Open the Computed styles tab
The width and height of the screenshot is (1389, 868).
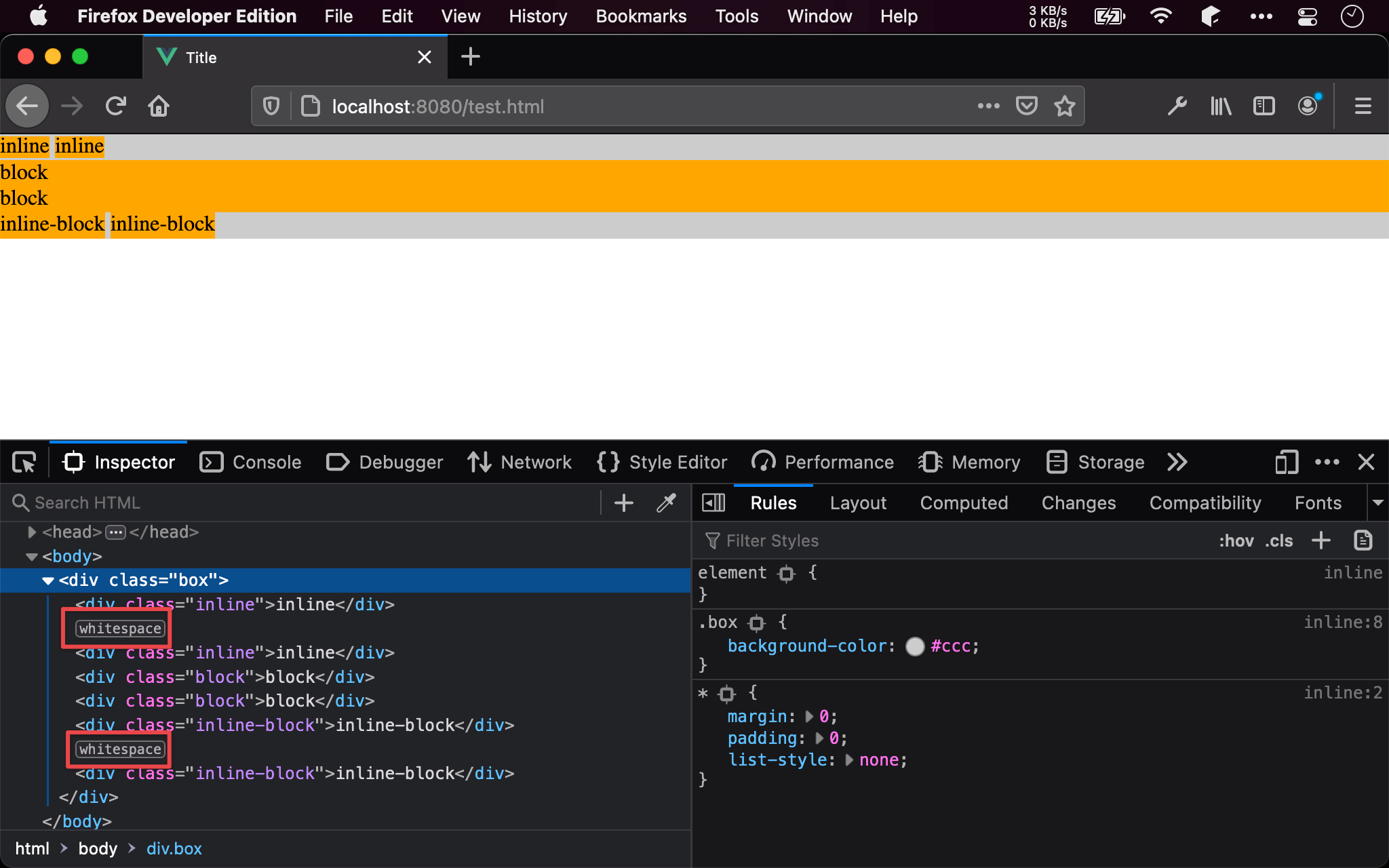click(x=963, y=502)
